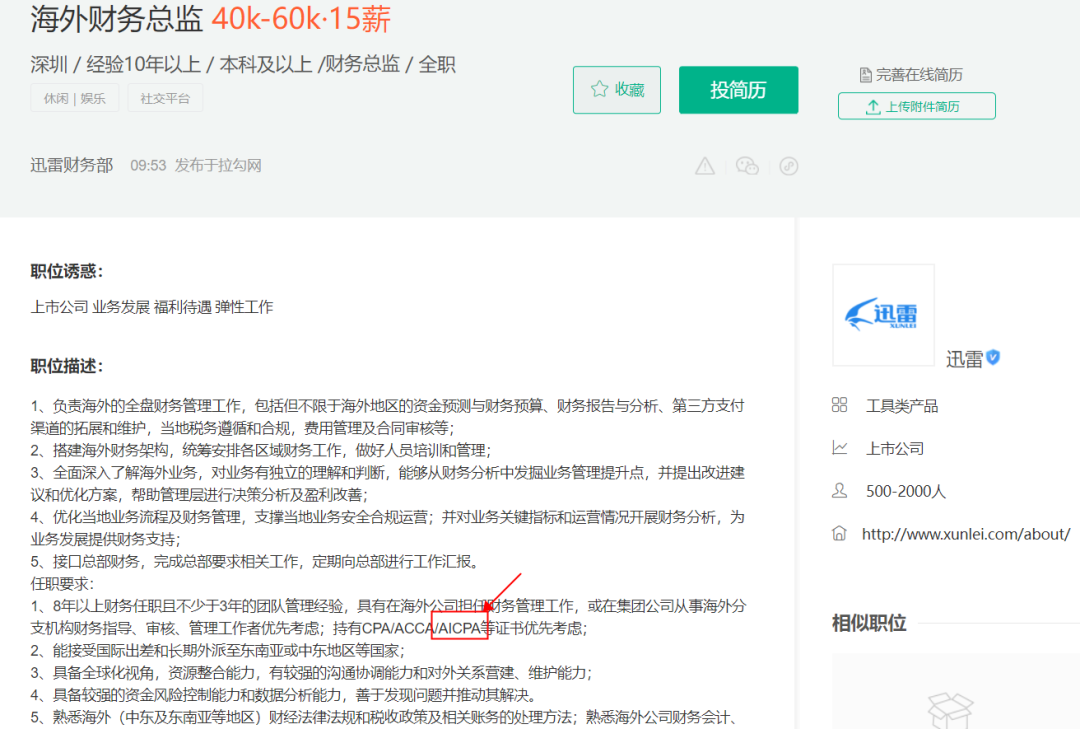
Task: Click the resume document icon
Action: [866, 75]
